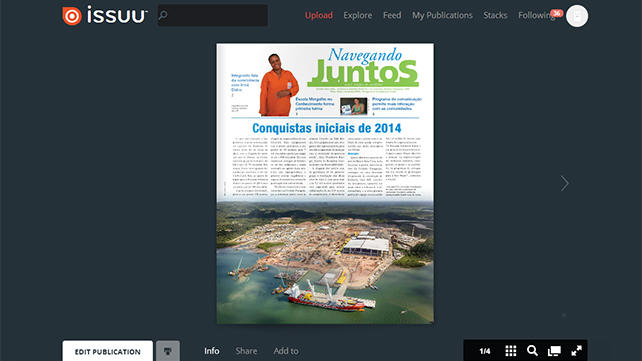
Task: Open the user avatar profile menu
Action: point(577,16)
